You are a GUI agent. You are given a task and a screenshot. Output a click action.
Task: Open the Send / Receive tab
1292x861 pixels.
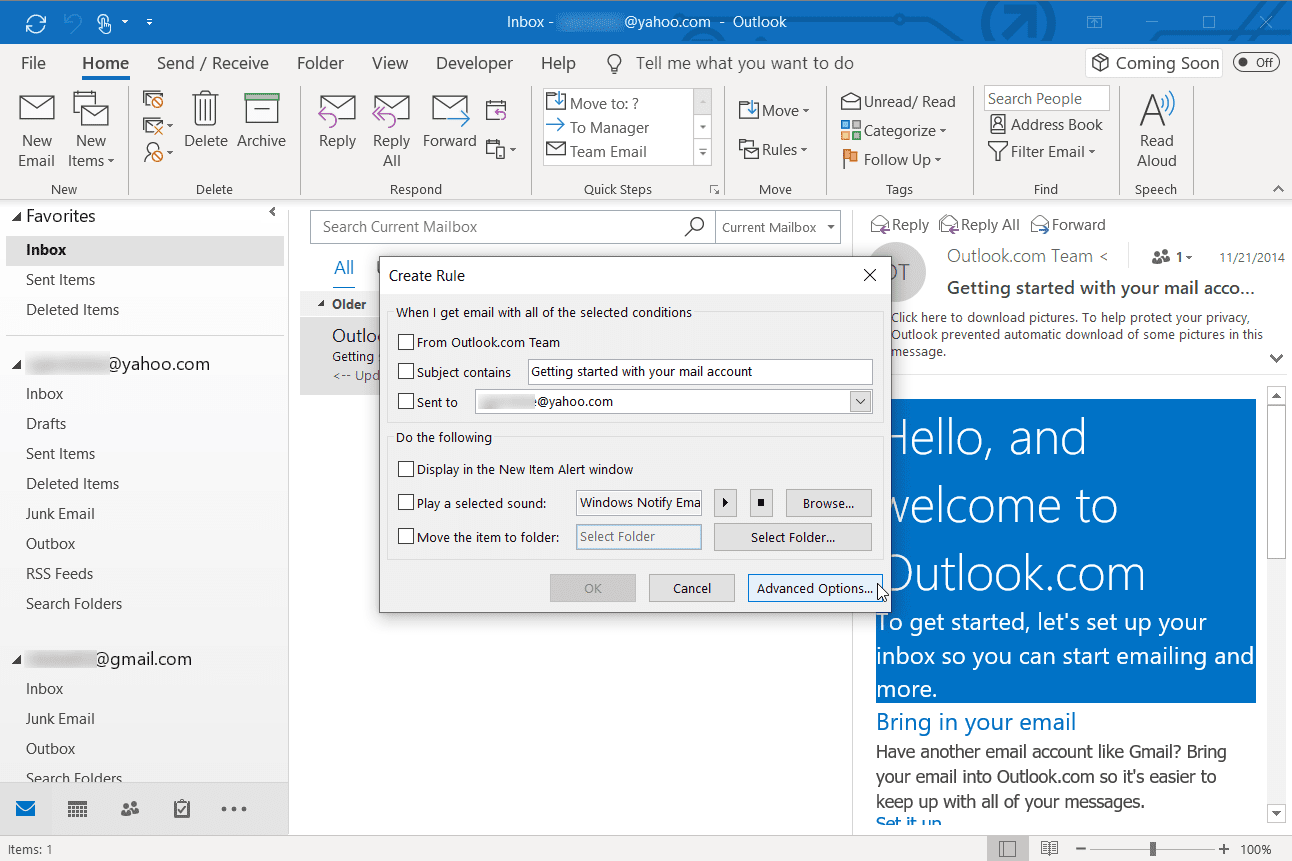point(213,63)
